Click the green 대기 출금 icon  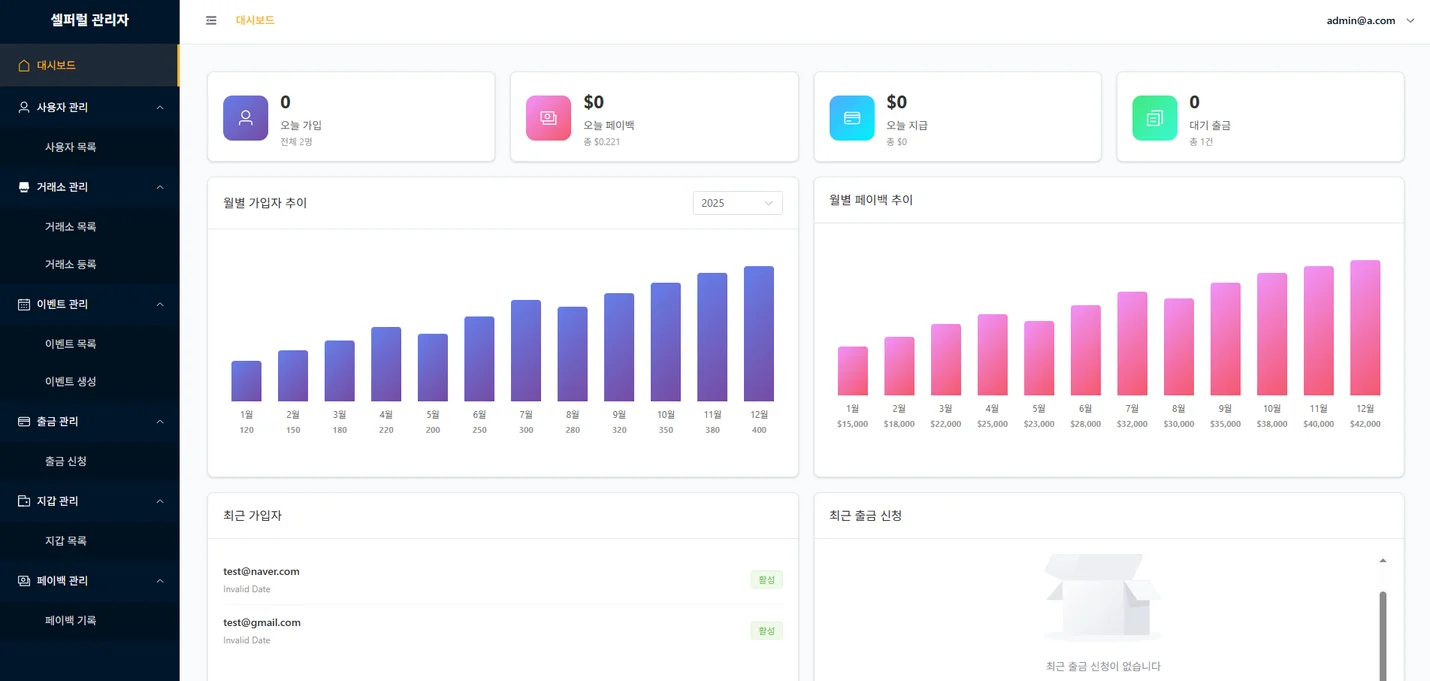click(x=1155, y=118)
